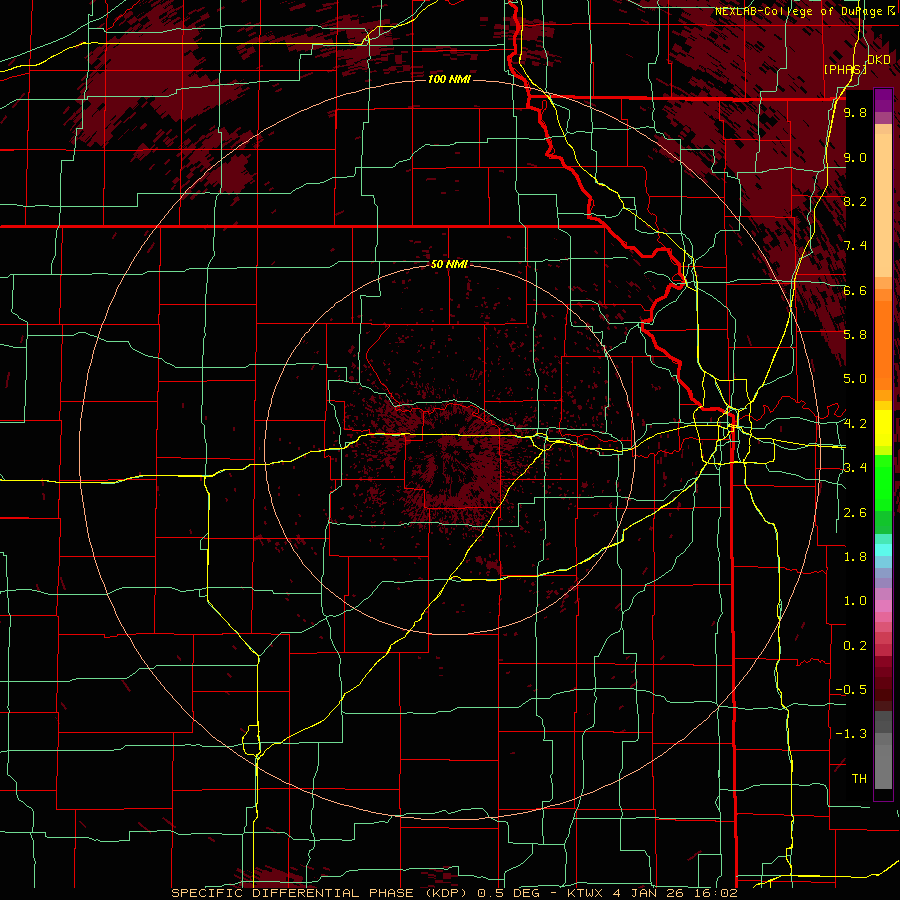Click the purple band at the top of the color bar
Viewport: 900px width, 900px height.
[883, 100]
